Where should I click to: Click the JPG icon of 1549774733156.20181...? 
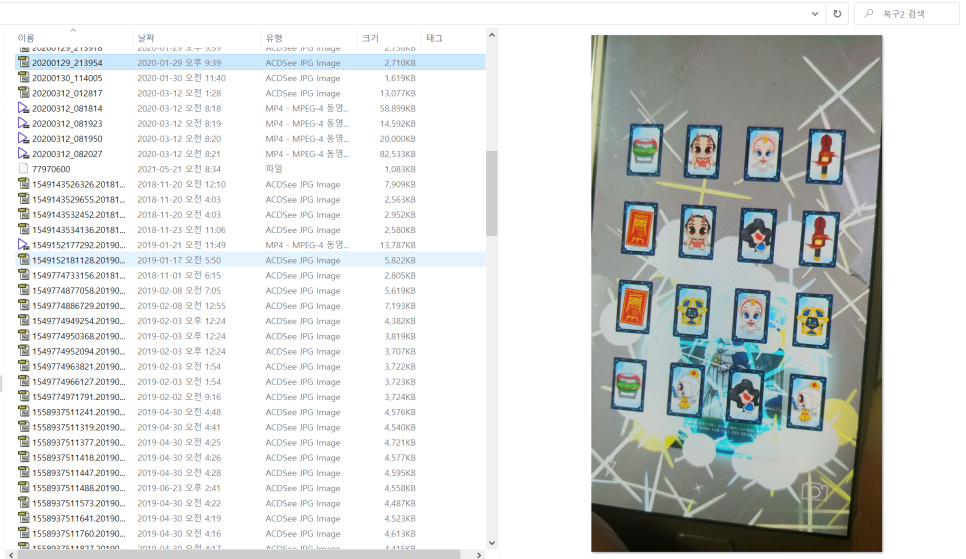(23, 275)
